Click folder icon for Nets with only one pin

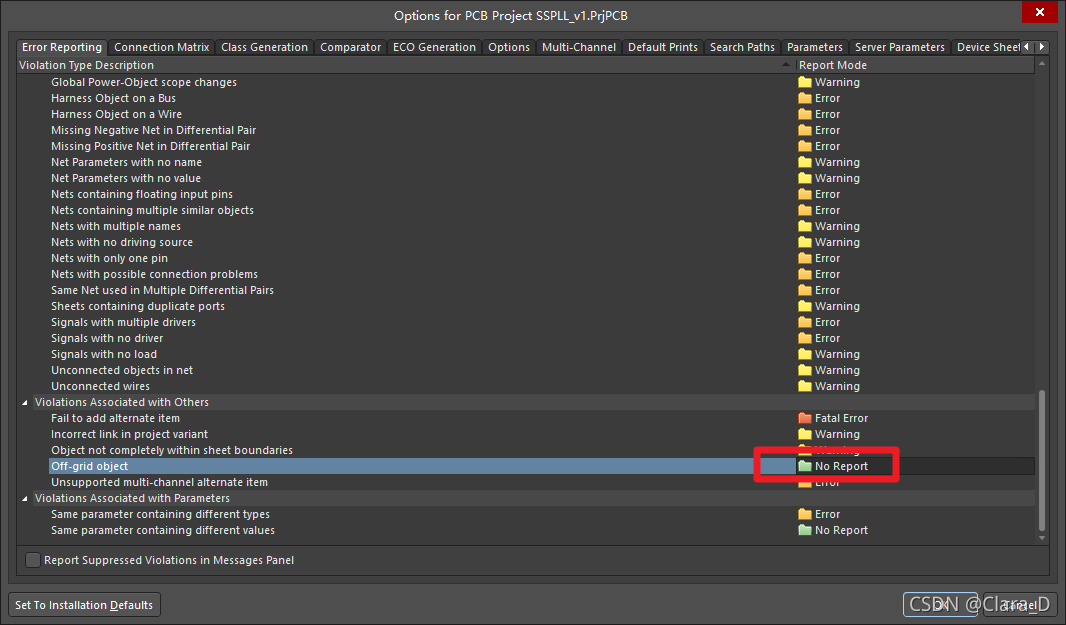tap(805, 258)
